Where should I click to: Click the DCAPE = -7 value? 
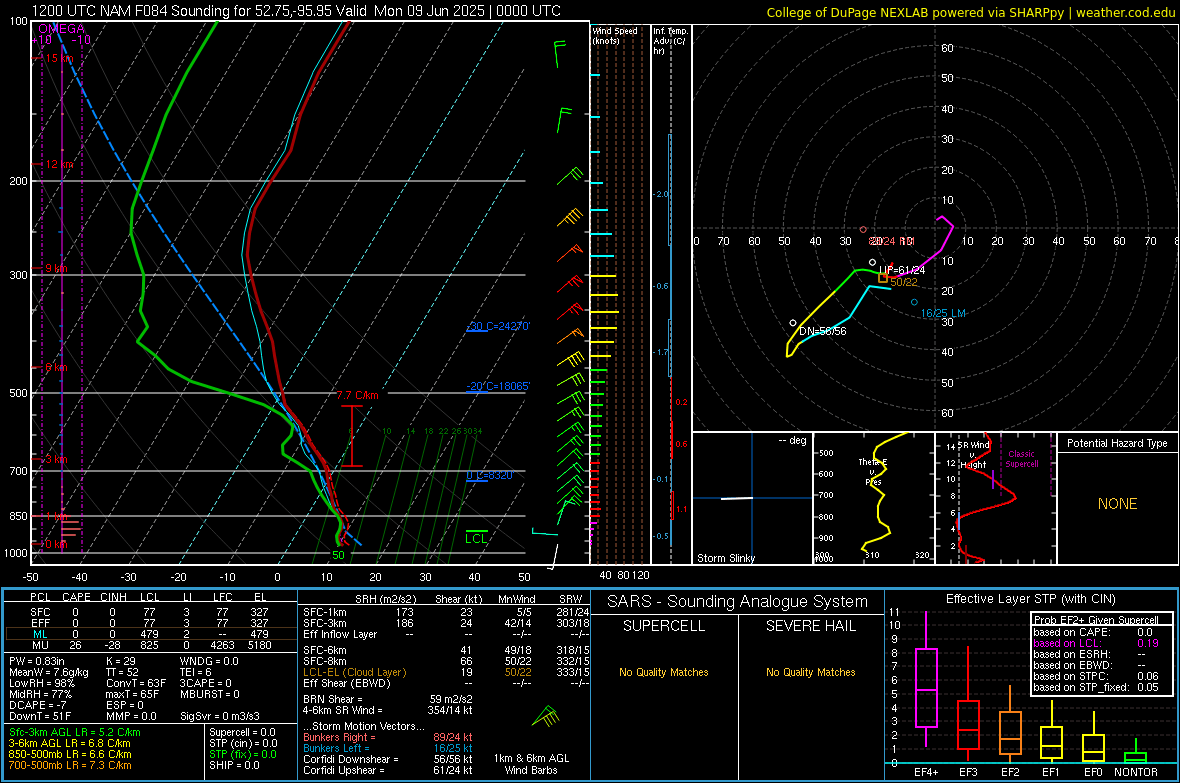click(38, 705)
